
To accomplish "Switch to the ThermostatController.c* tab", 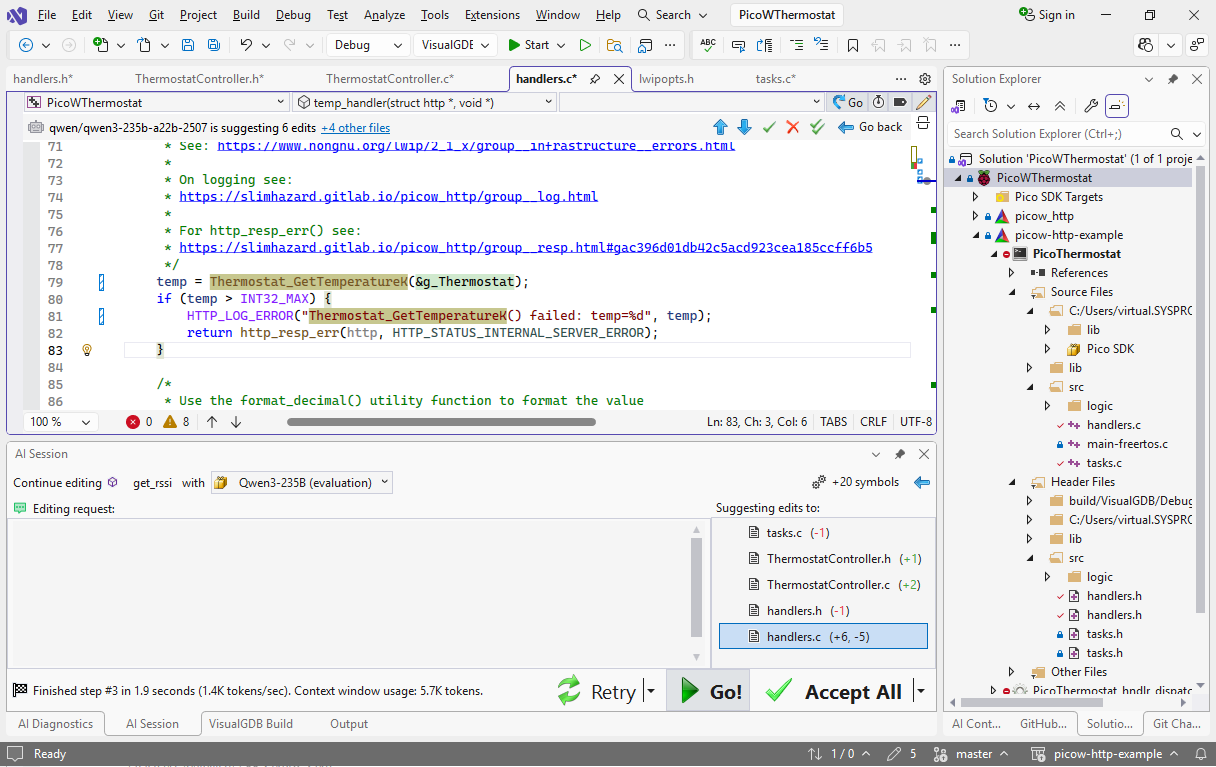I will (389, 79).
